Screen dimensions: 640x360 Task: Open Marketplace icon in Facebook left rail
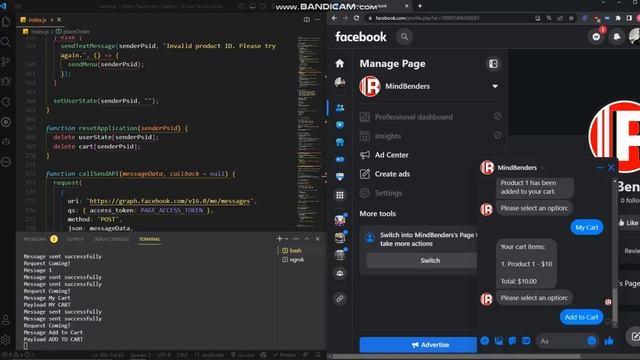pyautogui.click(x=340, y=142)
